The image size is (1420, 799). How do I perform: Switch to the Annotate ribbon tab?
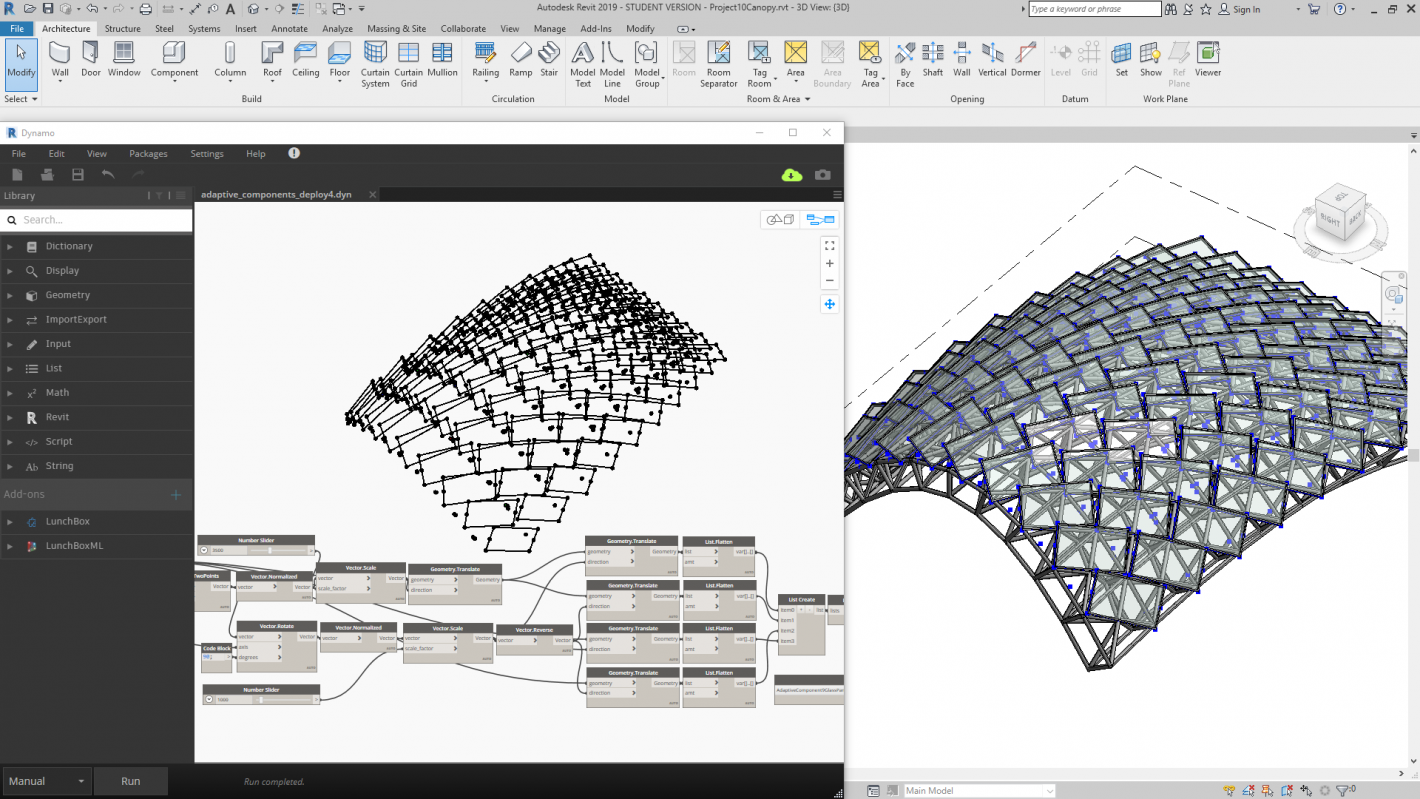click(x=289, y=29)
